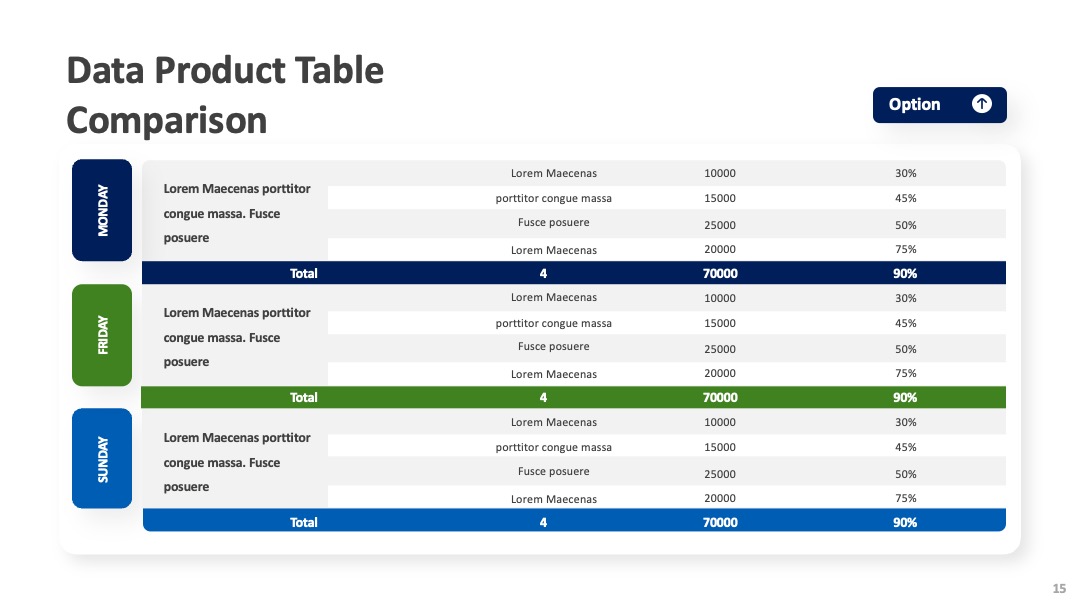This screenshot has width=1080, height=608.
Task: Select the MONDAY navy side label
Action: point(102,210)
